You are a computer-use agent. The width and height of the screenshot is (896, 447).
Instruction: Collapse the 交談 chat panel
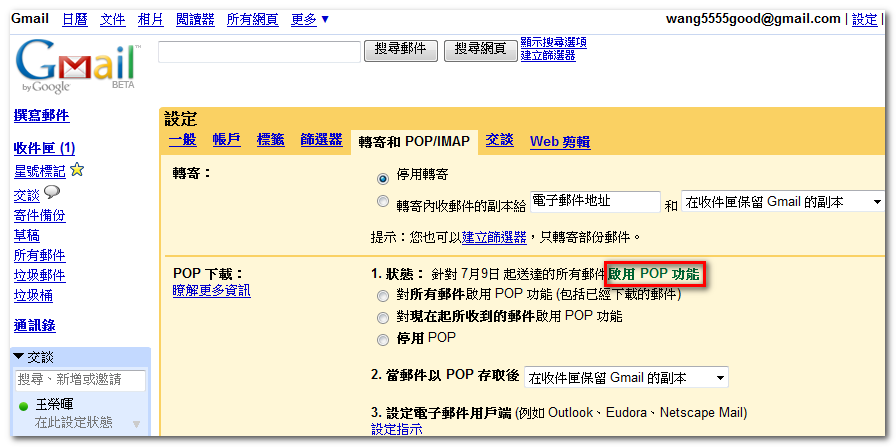tap(19, 357)
